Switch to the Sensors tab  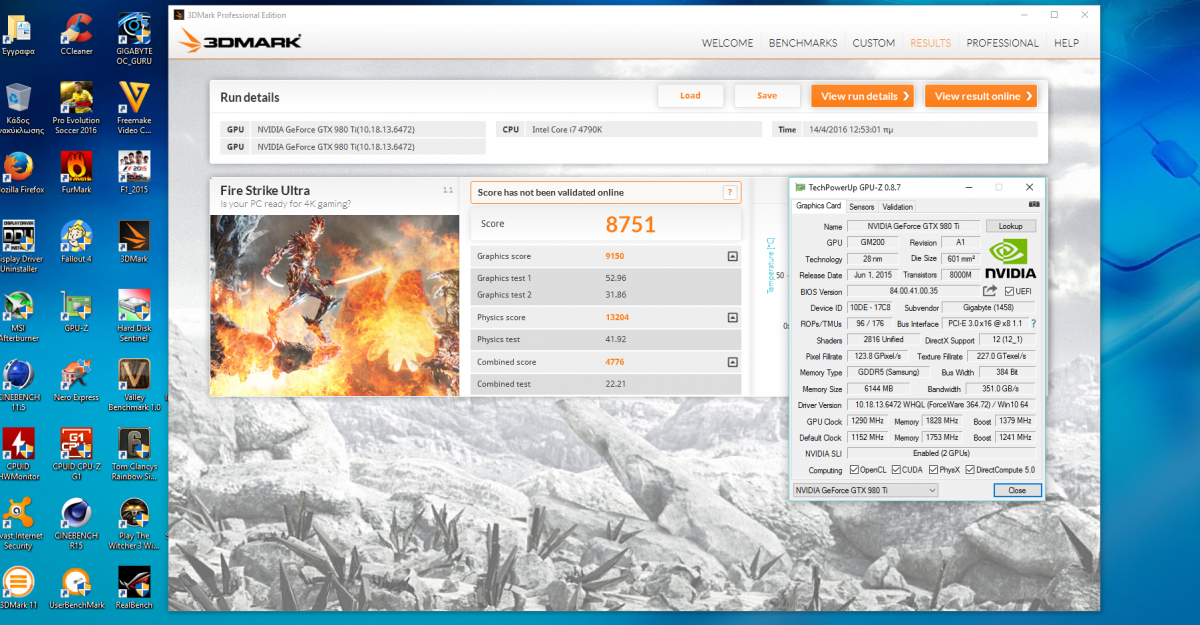point(862,207)
